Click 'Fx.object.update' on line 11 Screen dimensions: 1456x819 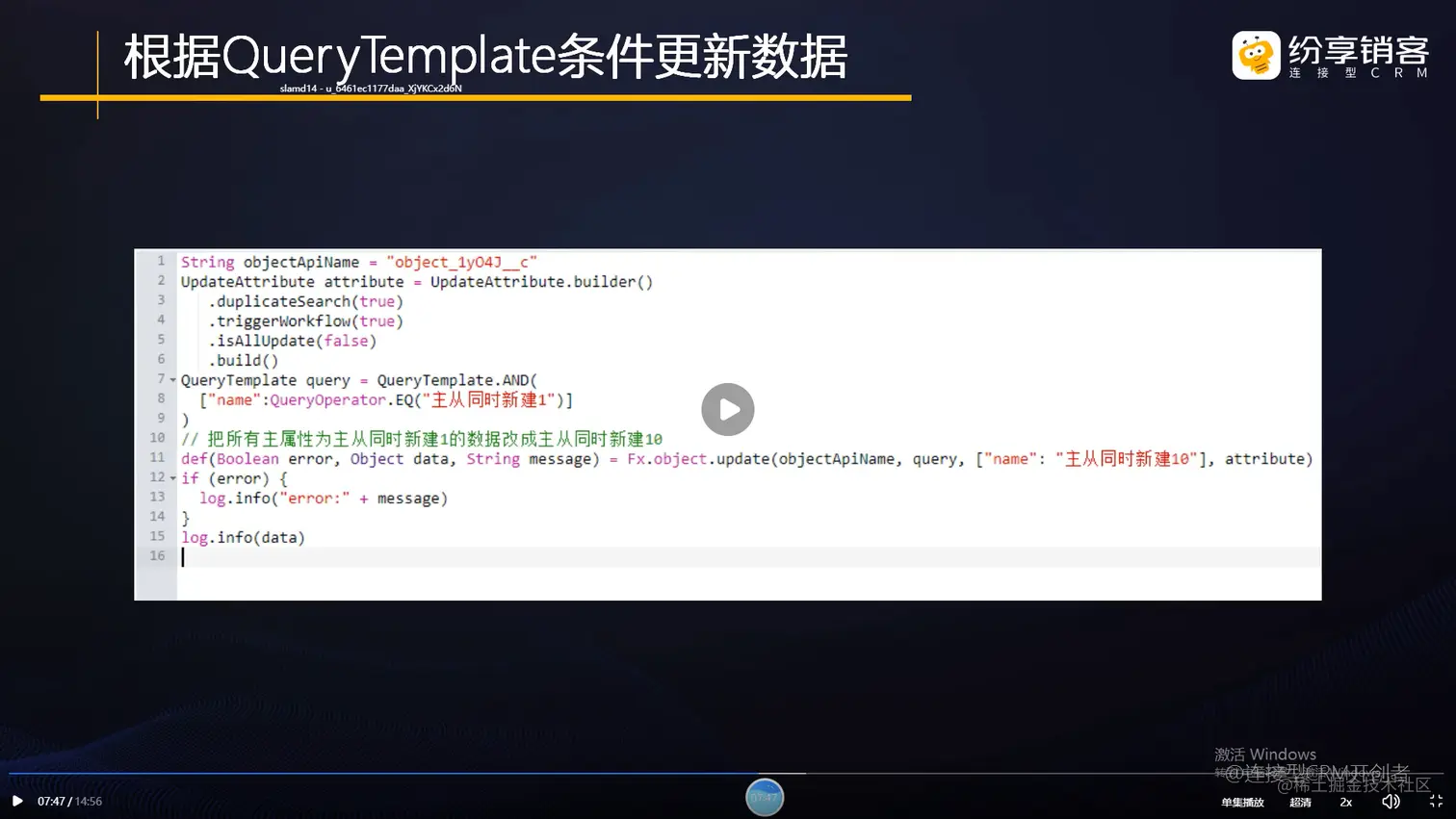point(698,459)
